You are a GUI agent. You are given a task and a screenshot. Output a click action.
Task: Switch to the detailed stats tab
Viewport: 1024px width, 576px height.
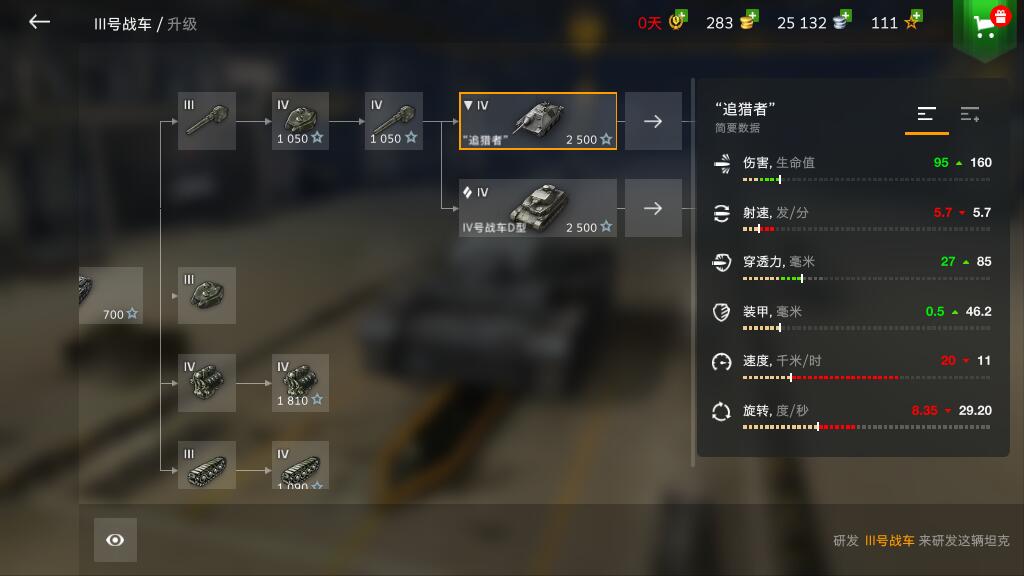970,115
